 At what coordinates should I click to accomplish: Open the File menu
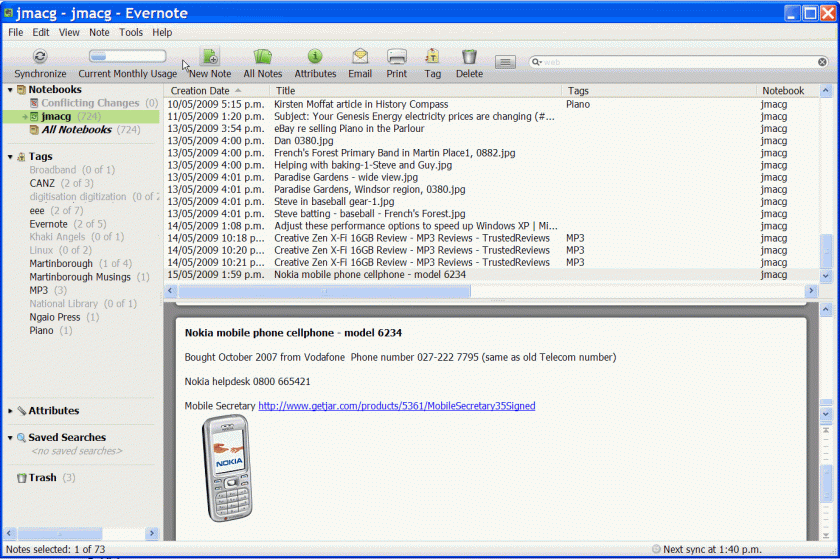(x=16, y=32)
